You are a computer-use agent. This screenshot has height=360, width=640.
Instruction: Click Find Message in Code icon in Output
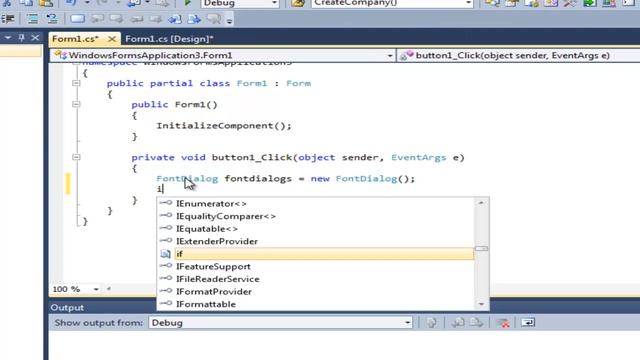coord(431,323)
